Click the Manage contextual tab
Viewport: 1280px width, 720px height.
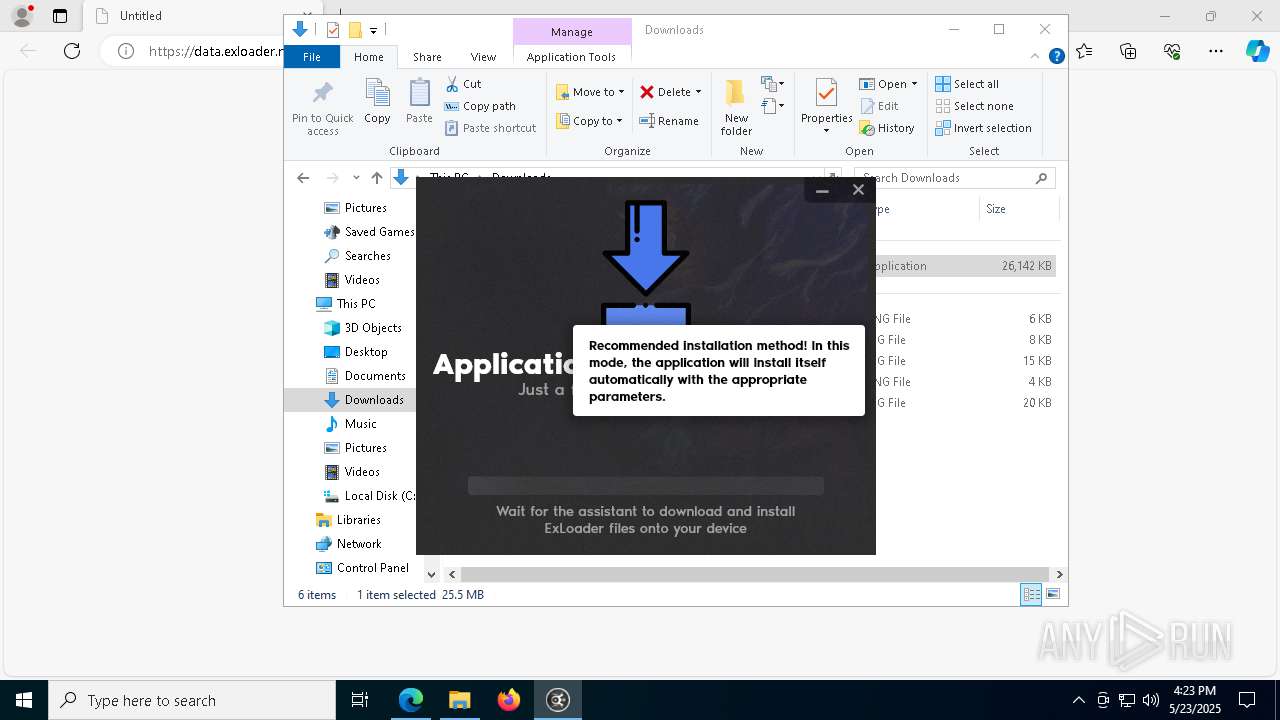572,32
